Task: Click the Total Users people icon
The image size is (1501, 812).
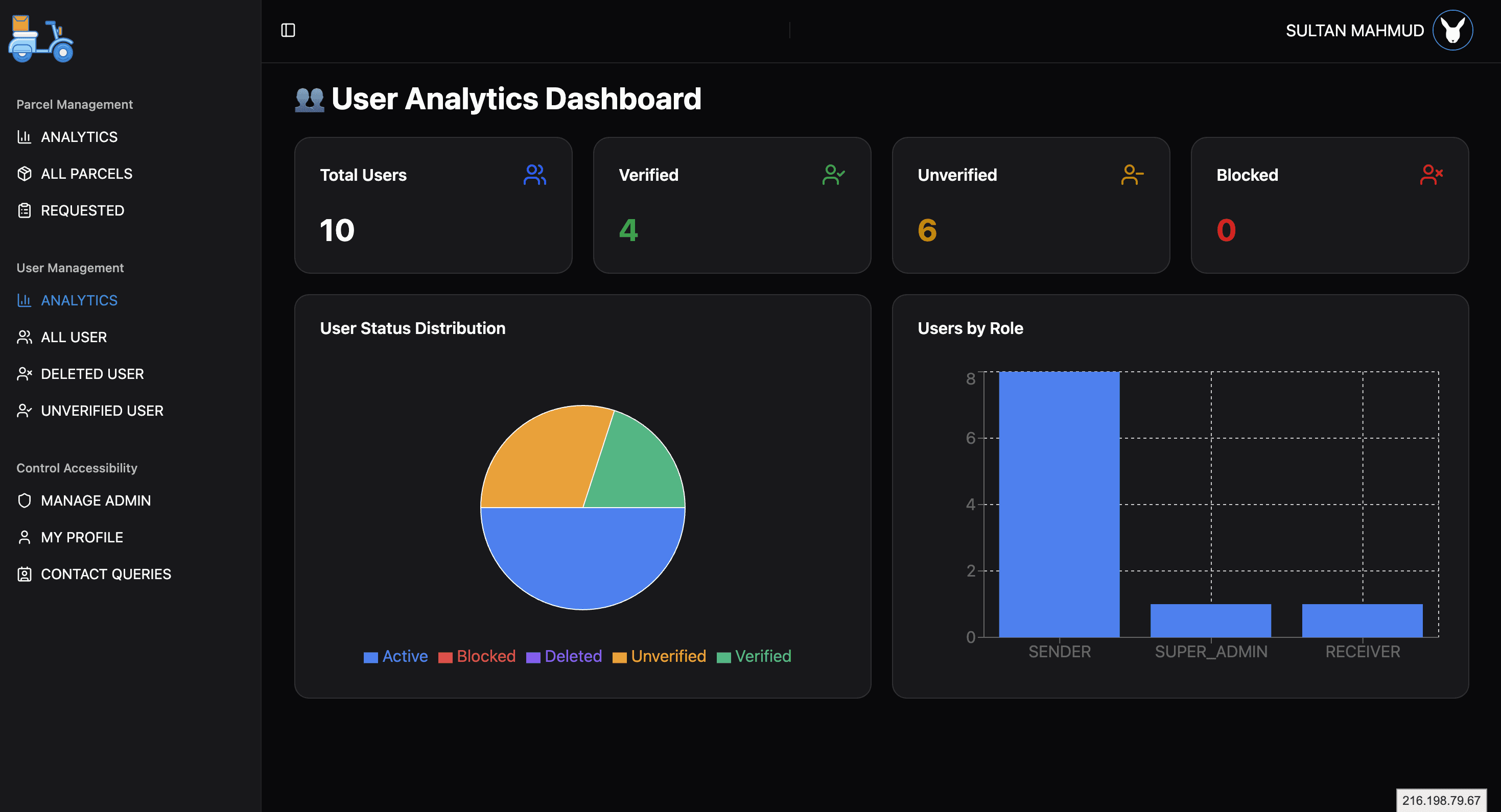Action: (x=534, y=175)
